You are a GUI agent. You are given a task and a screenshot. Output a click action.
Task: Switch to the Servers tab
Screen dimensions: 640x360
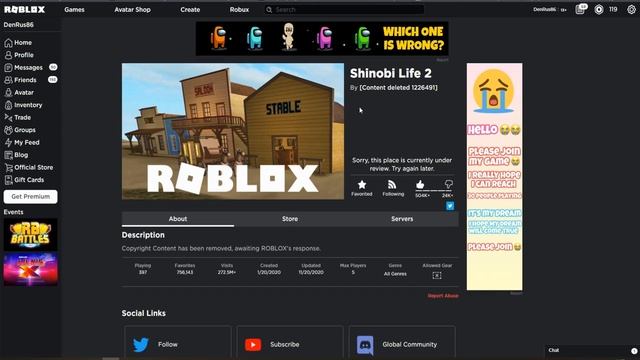(x=402, y=219)
